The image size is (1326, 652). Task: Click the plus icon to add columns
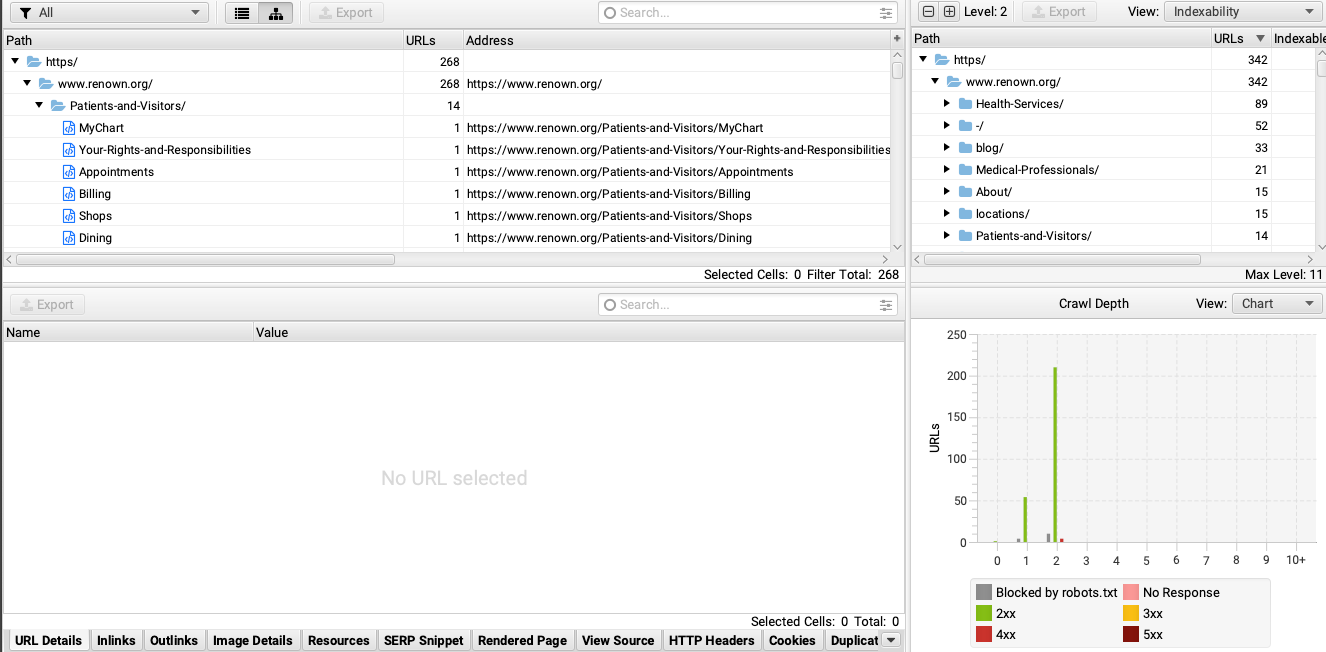897,39
